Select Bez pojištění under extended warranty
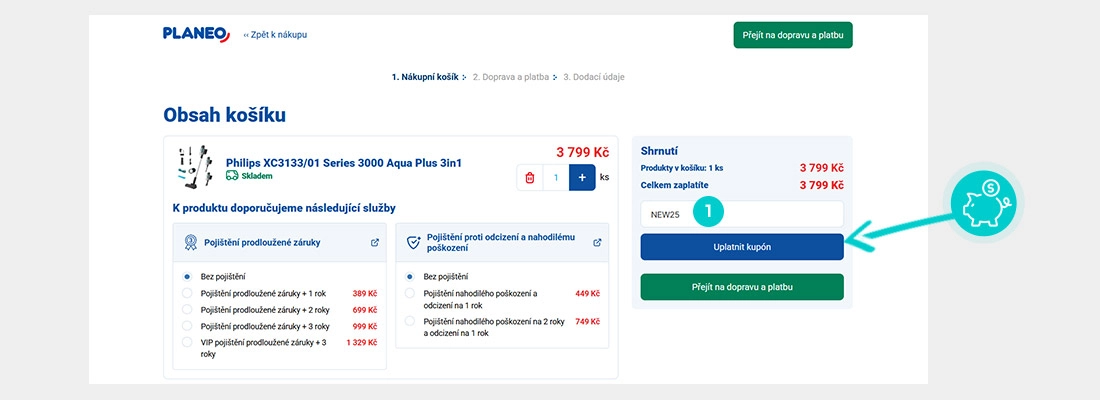 tap(187, 276)
